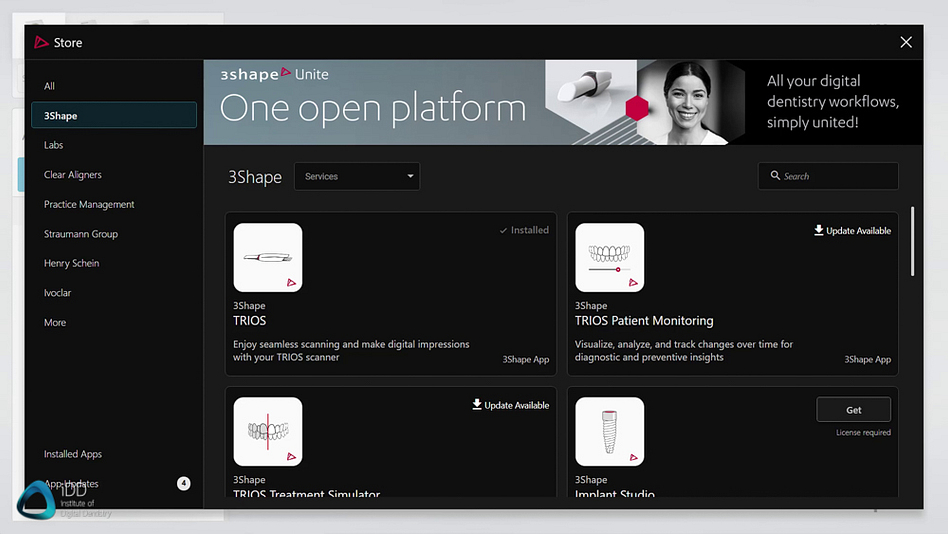Viewport: 948px width, 534px height.
Task: Open the Services filter dropdown
Action: tap(357, 176)
